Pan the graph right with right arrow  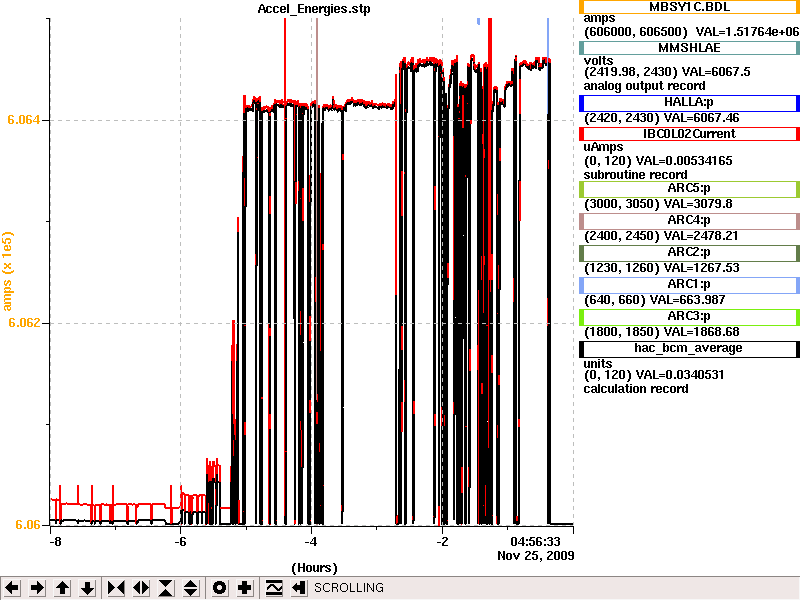(37, 588)
